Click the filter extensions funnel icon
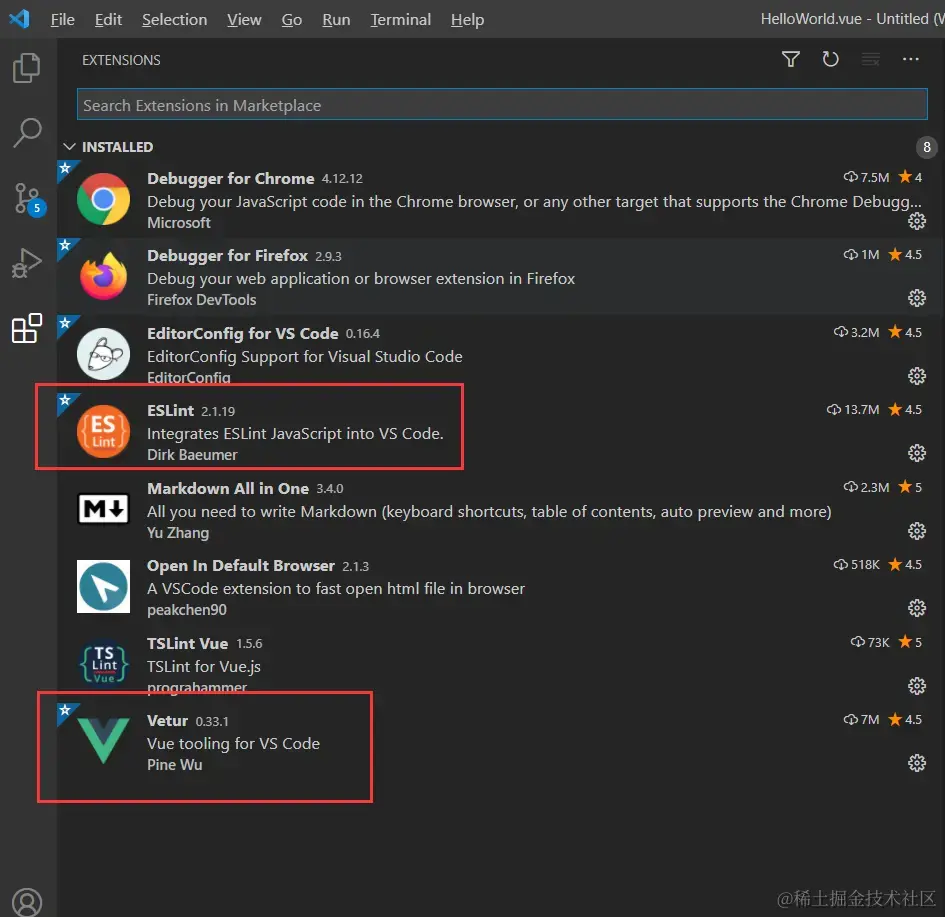The height and width of the screenshot is (917, 945). pyautogui.click(x=791, y=59)
